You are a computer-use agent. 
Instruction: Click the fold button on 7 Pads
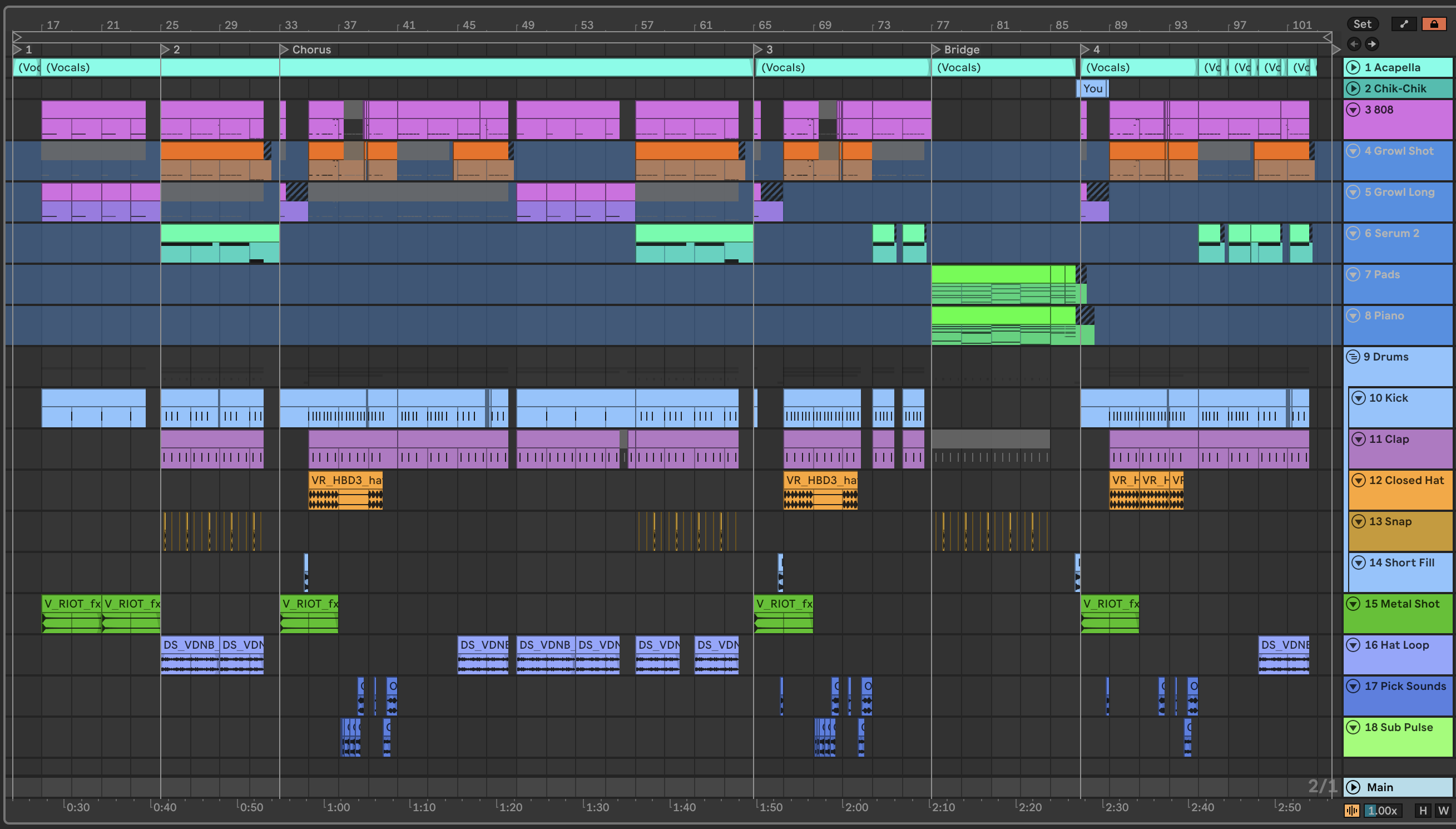click(1353, 274)
